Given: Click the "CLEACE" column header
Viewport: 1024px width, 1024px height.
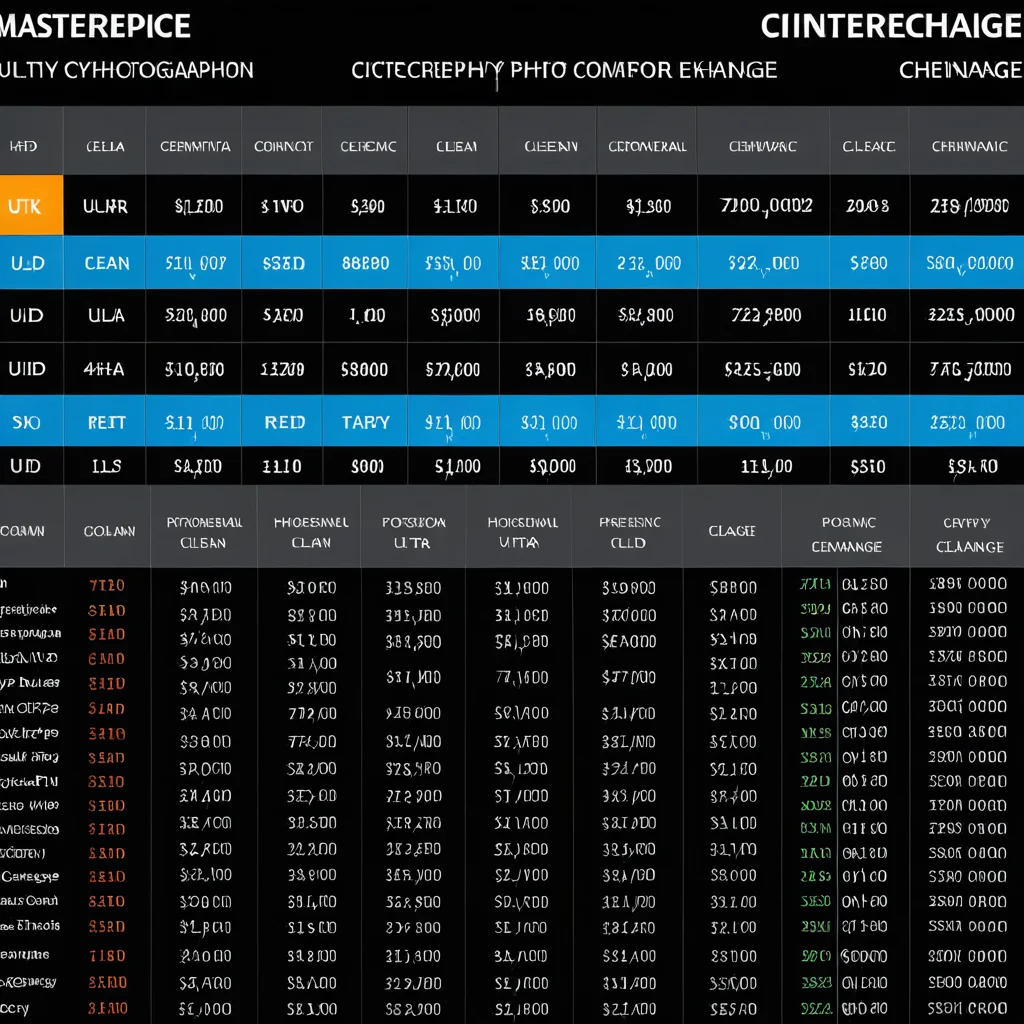Looking at the screenshot, I should click(869, 146).
